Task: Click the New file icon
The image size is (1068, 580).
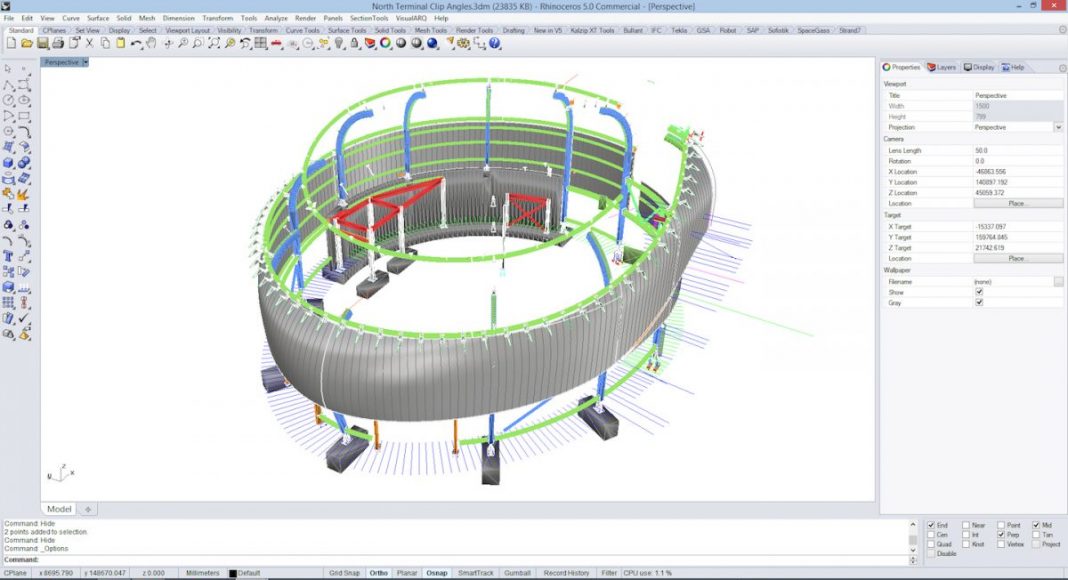Action: pos(9,43)
